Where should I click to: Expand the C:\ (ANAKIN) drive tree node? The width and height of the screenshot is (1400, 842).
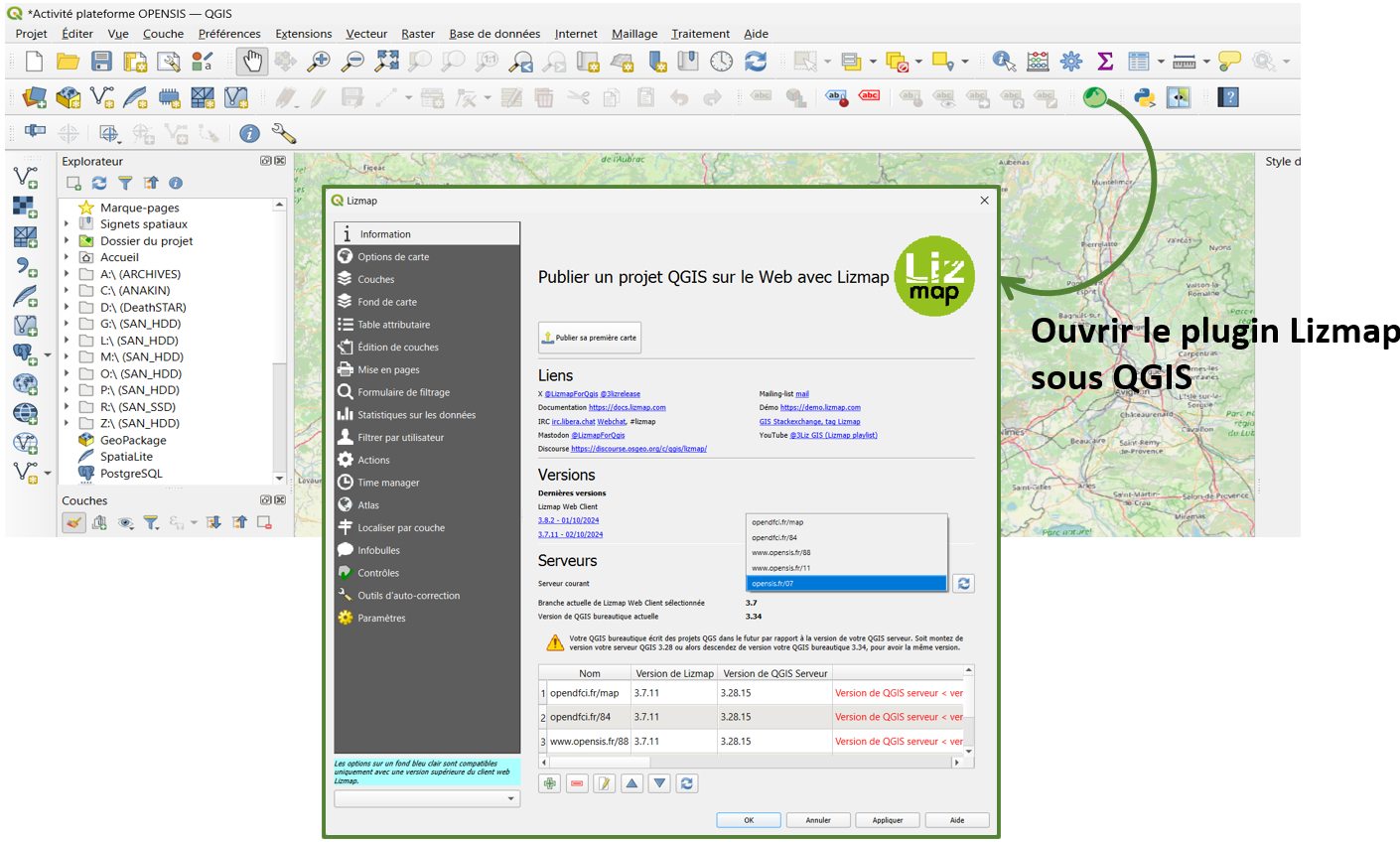tap(67, 291)
